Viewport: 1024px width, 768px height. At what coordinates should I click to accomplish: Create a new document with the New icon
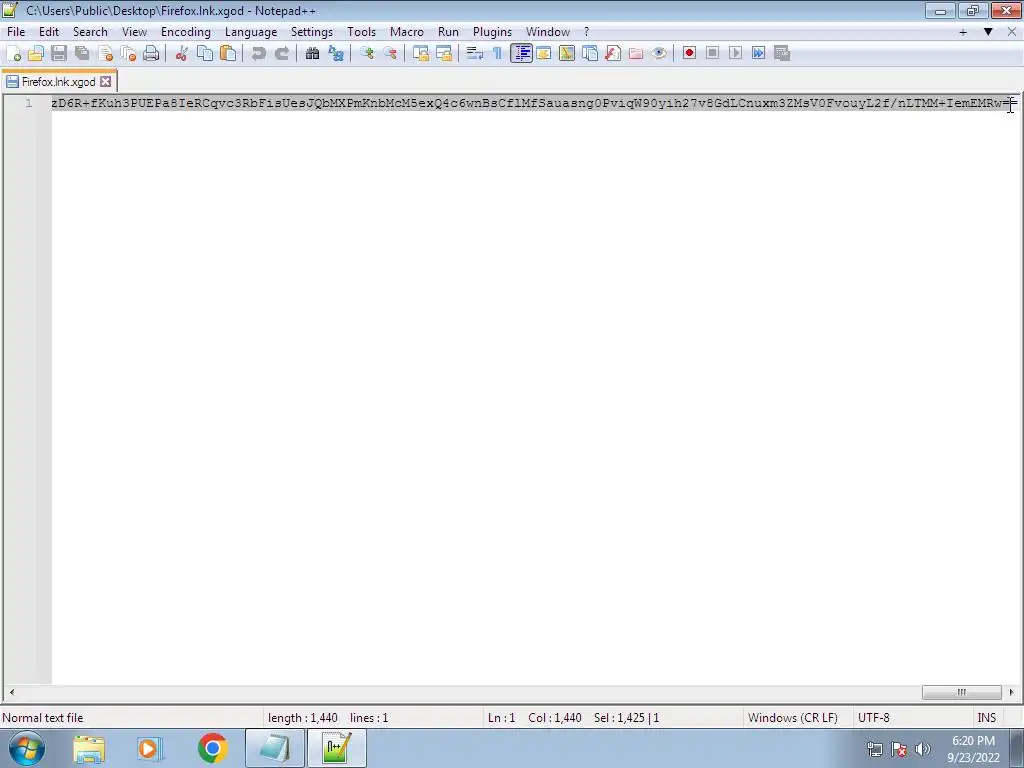(x=13, y=54)
